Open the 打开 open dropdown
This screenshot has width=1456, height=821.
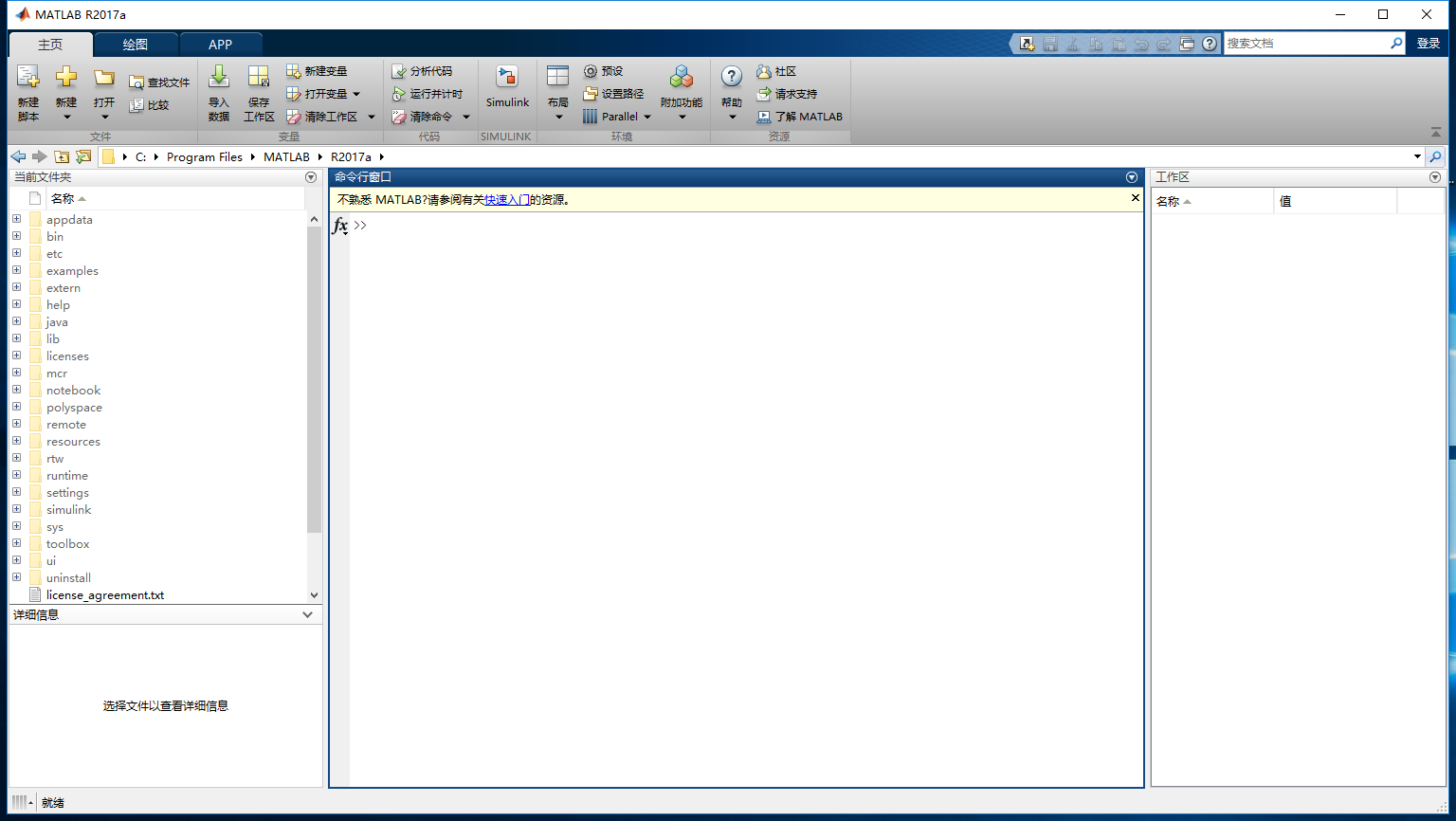click(x=104, y=93)
